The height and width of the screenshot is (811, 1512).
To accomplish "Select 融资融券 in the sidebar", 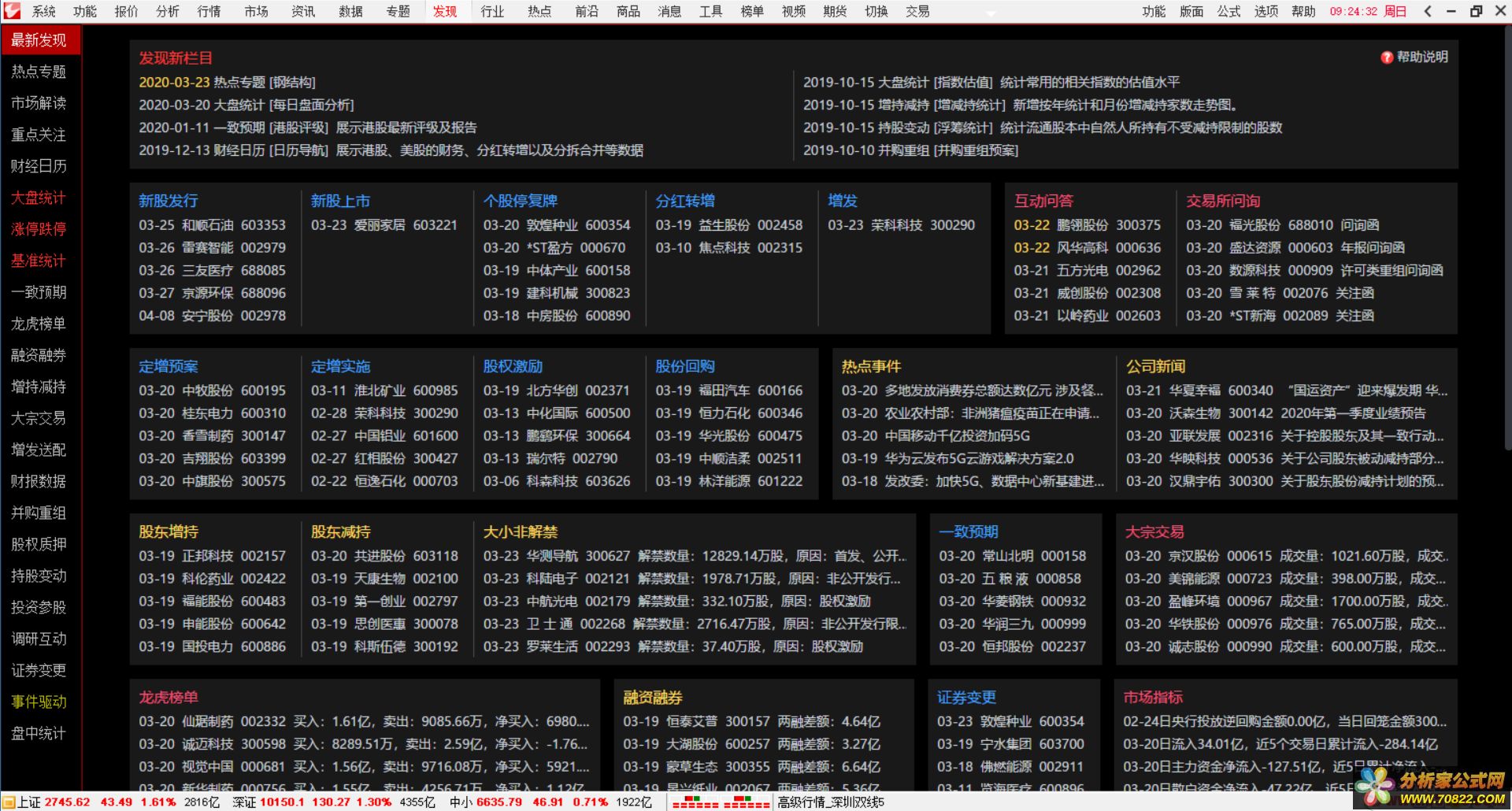I will (39, 355).
